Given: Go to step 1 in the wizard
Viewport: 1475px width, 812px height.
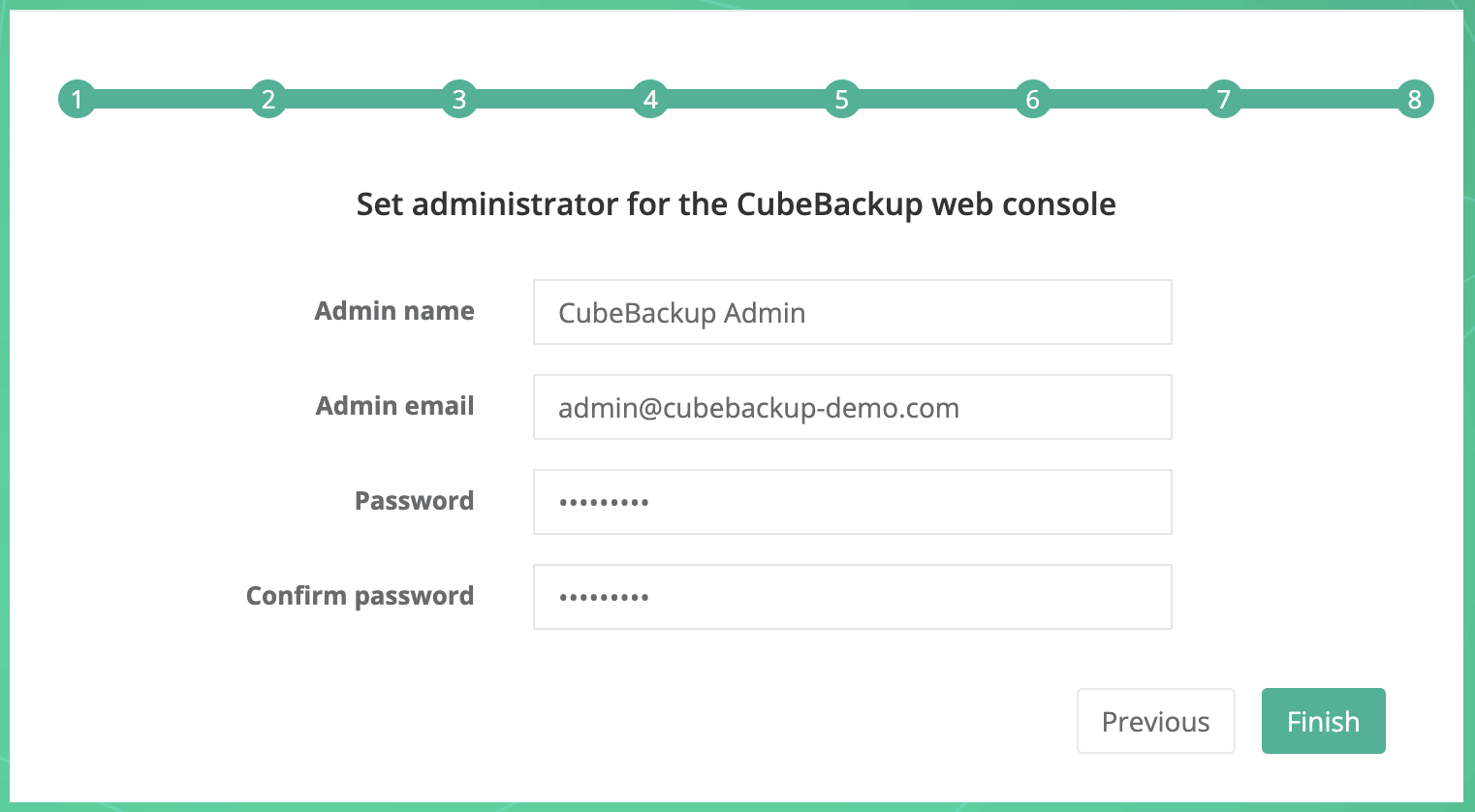Looking at the screenshot, I should pos(77,99).
